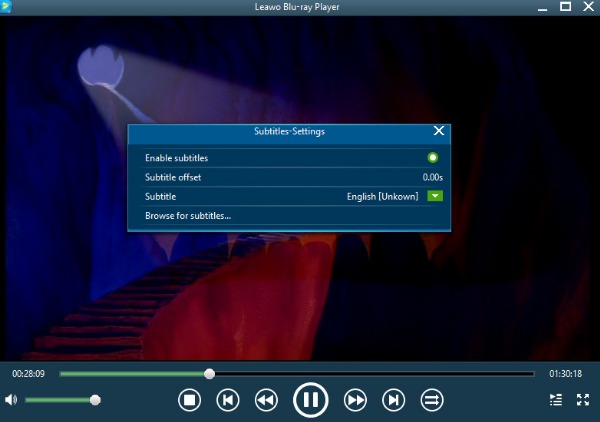
Task: Jump to previous chapter button
Action: coord(228,400)
